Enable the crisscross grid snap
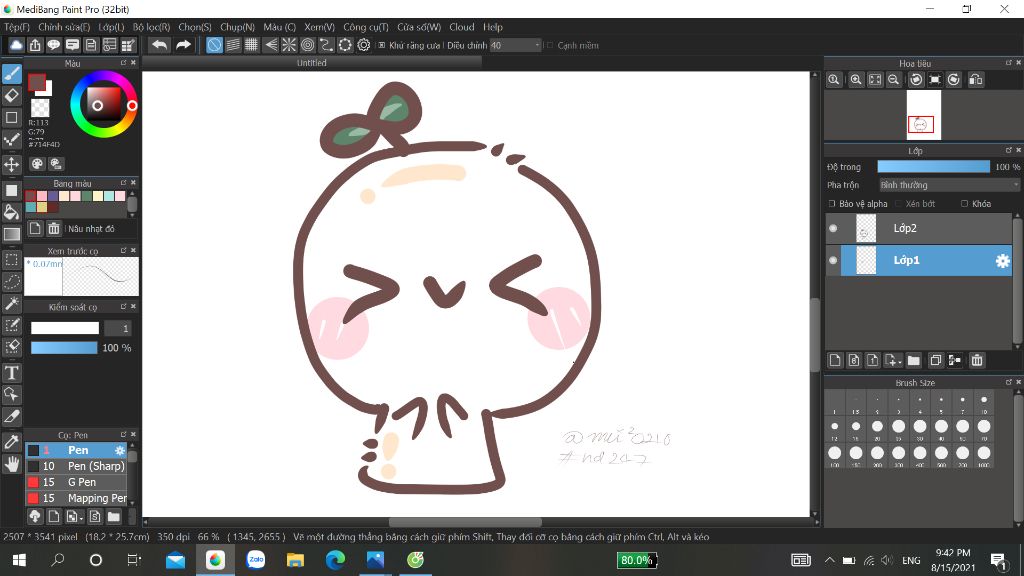This screenshot has height=576, width=1024. point(251,45)
